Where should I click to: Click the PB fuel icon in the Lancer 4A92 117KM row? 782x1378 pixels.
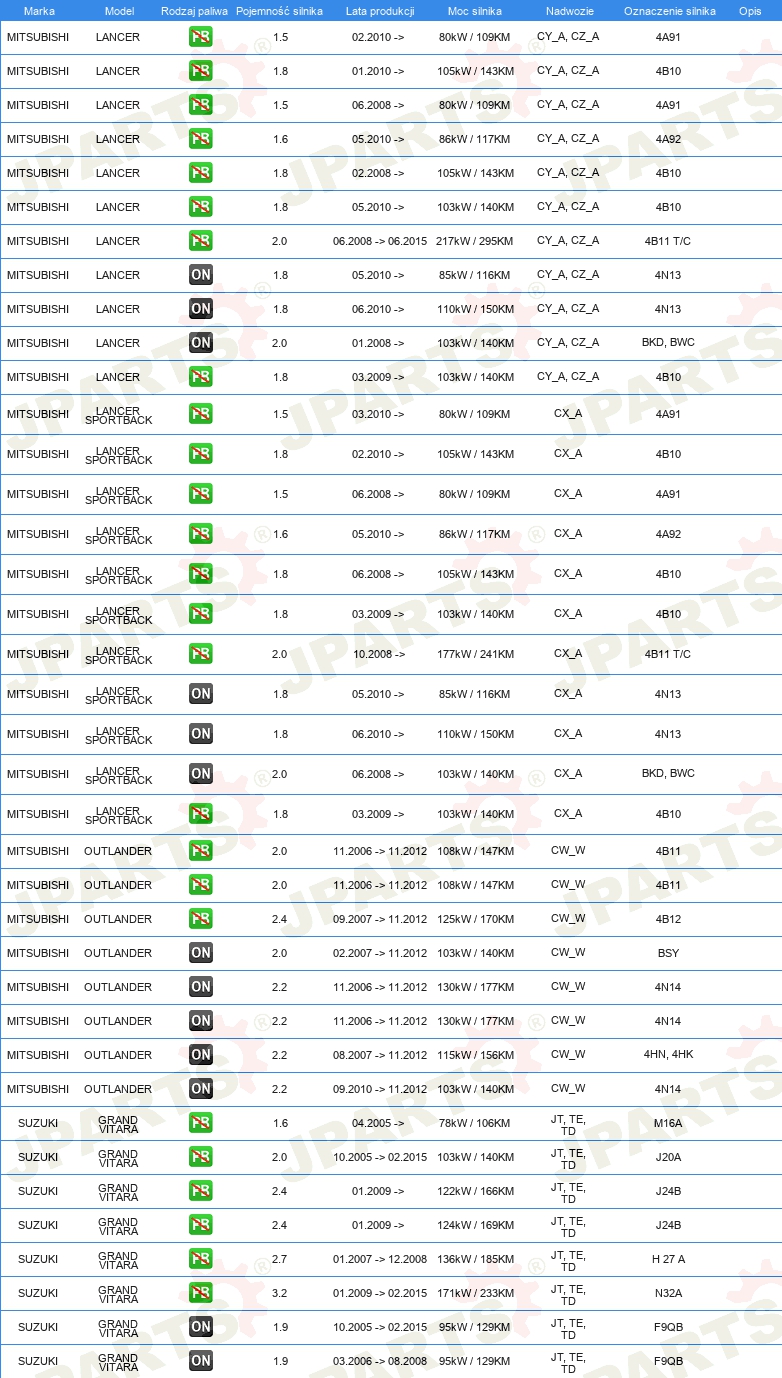pyautogui.click(x=200, y=139)
